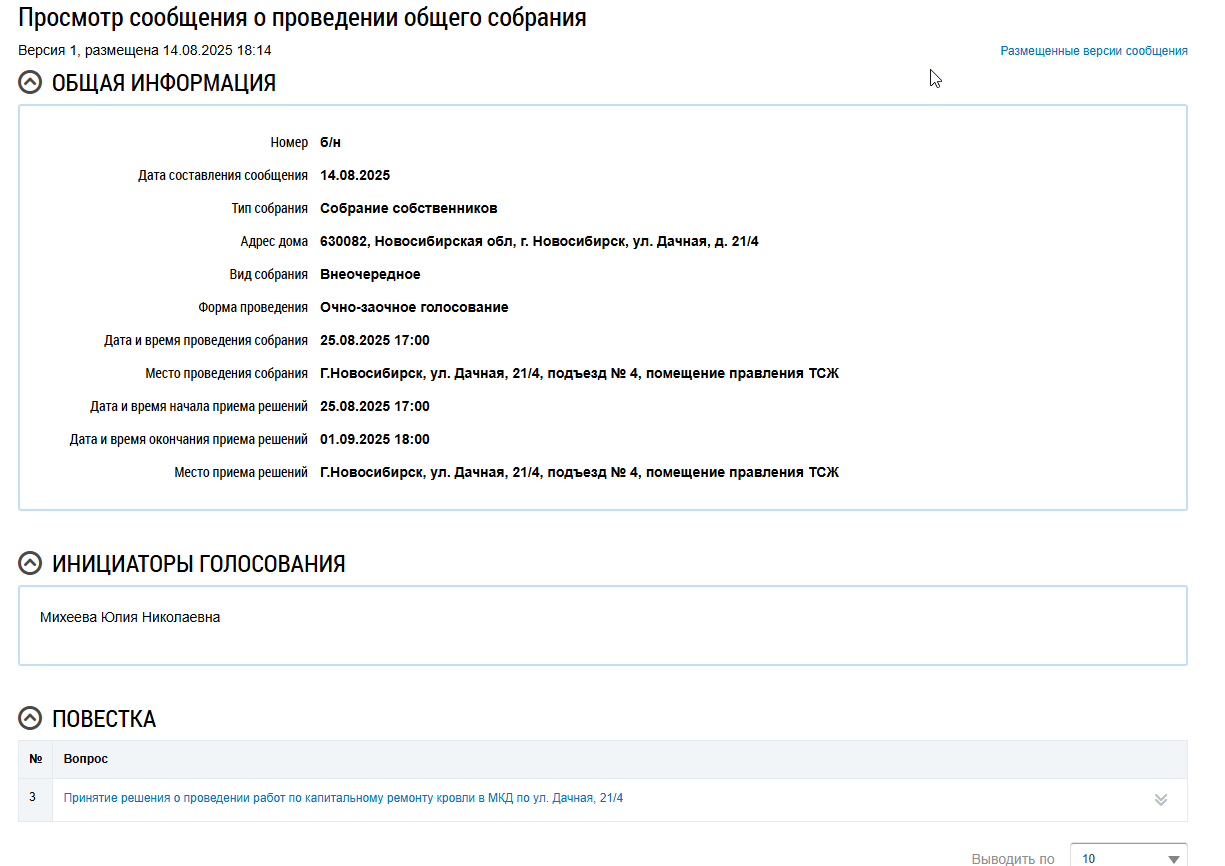The height and width of the screenshot is (866, 1225).
Task: Select message date value 14.08.2025
Action: tap(355, 176)
